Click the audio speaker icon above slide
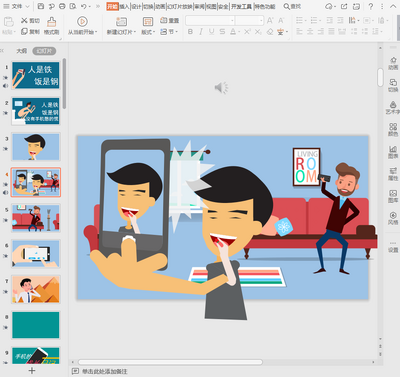 pyautogui.click(x=221, y=88)
